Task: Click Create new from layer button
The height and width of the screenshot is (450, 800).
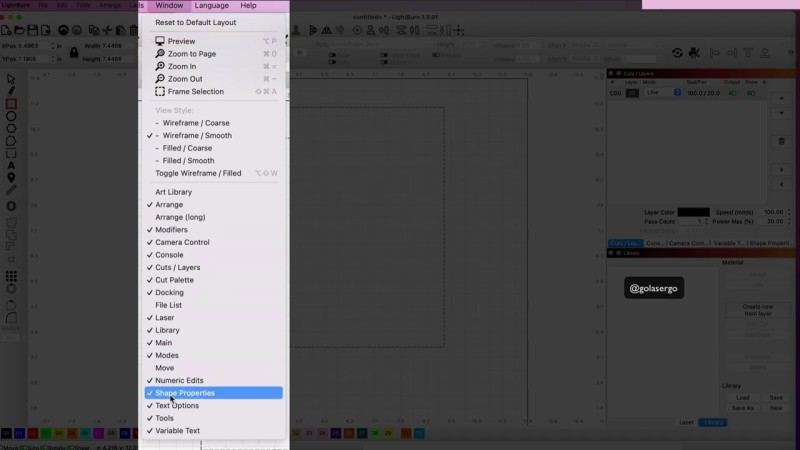Action: pos(757,310)
